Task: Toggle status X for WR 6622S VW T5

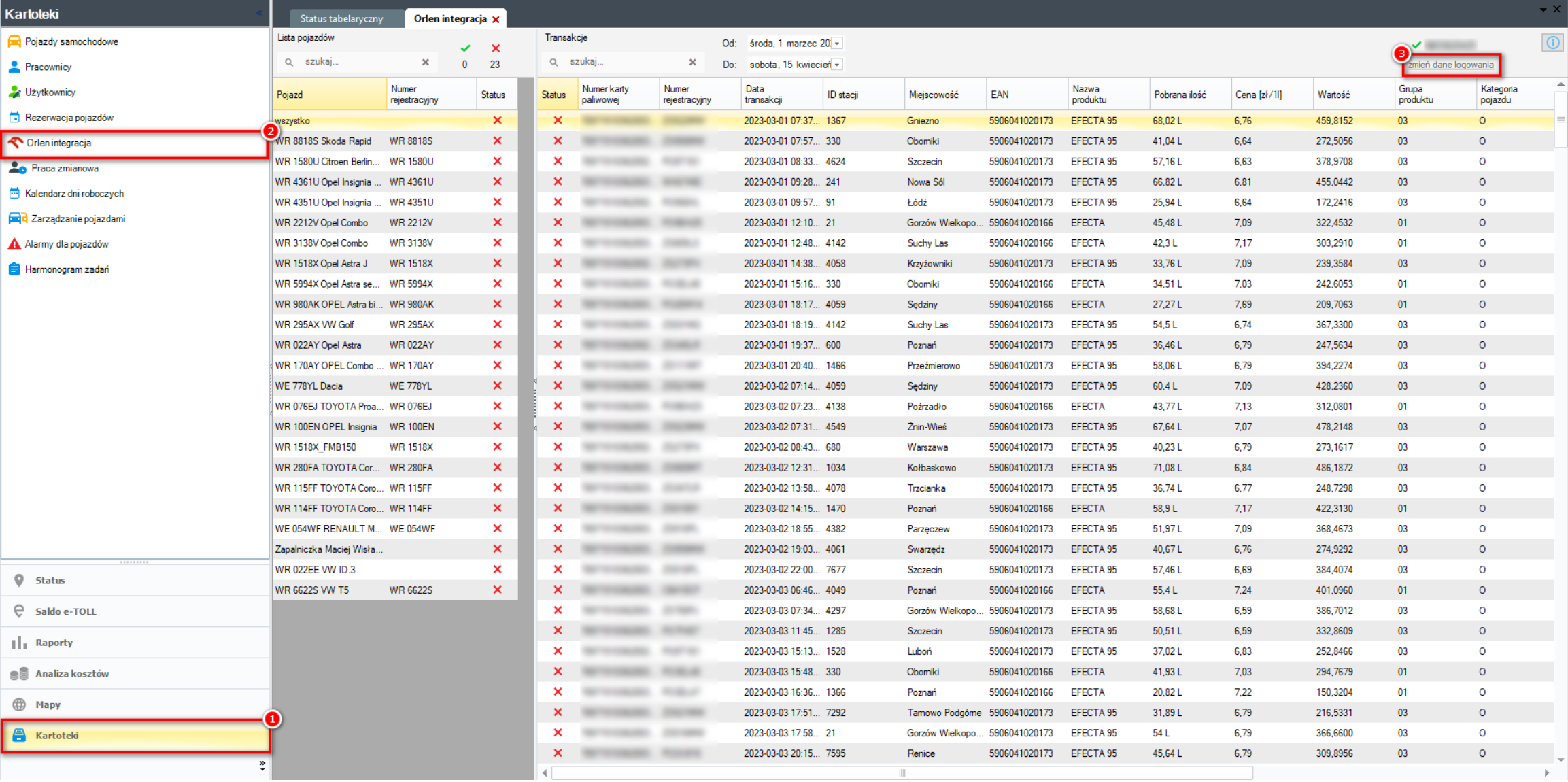Action: (497, 590)
